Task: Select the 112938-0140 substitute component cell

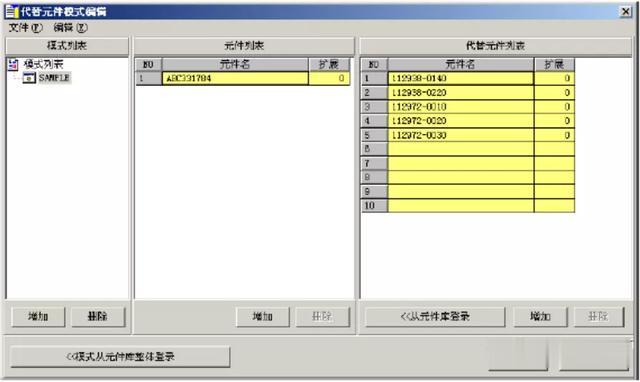Action: 460,78
